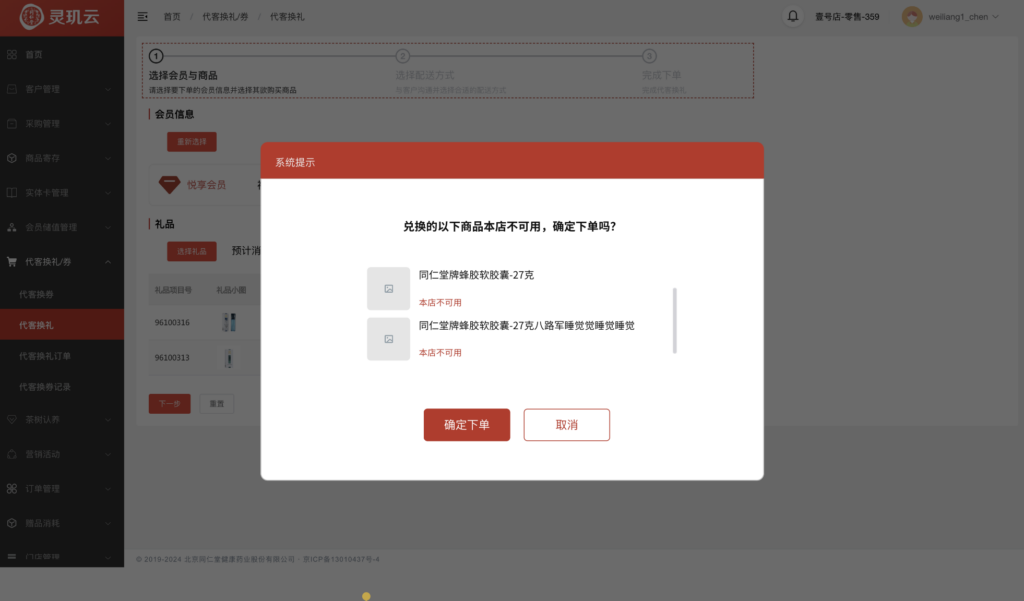Click the 礼品项目号 column header
1024x601 pixels.
point(173,290)
